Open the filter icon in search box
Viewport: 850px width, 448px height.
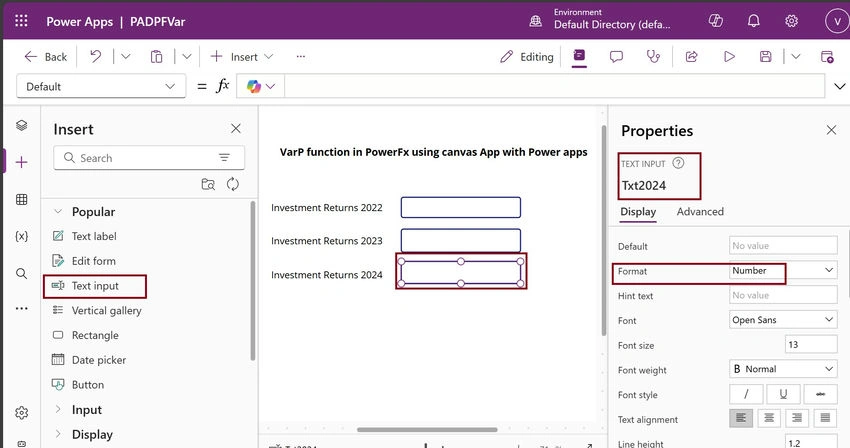coord(224,158)
